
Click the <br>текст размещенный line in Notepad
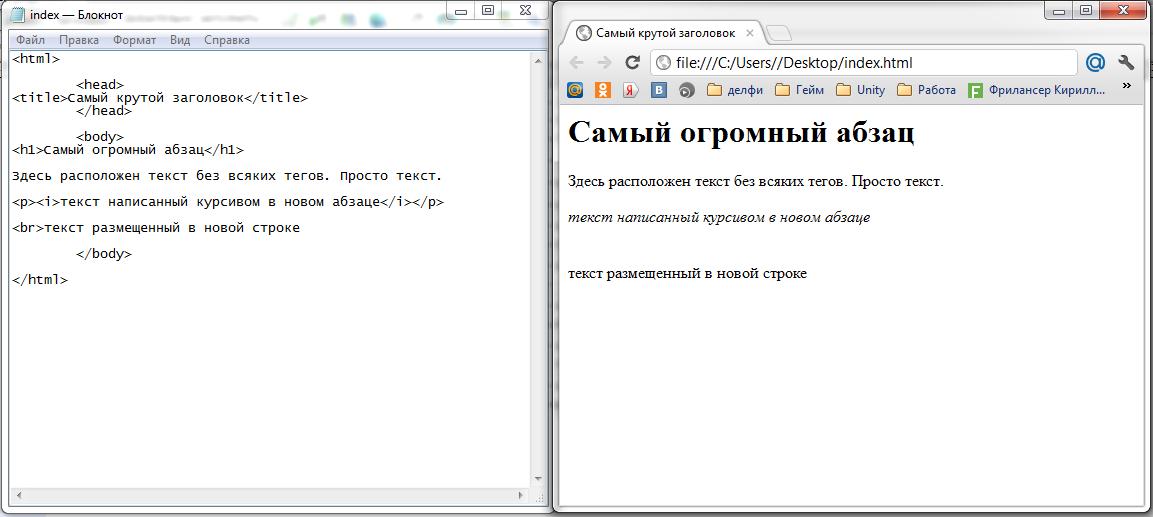(x=156, y=228)
